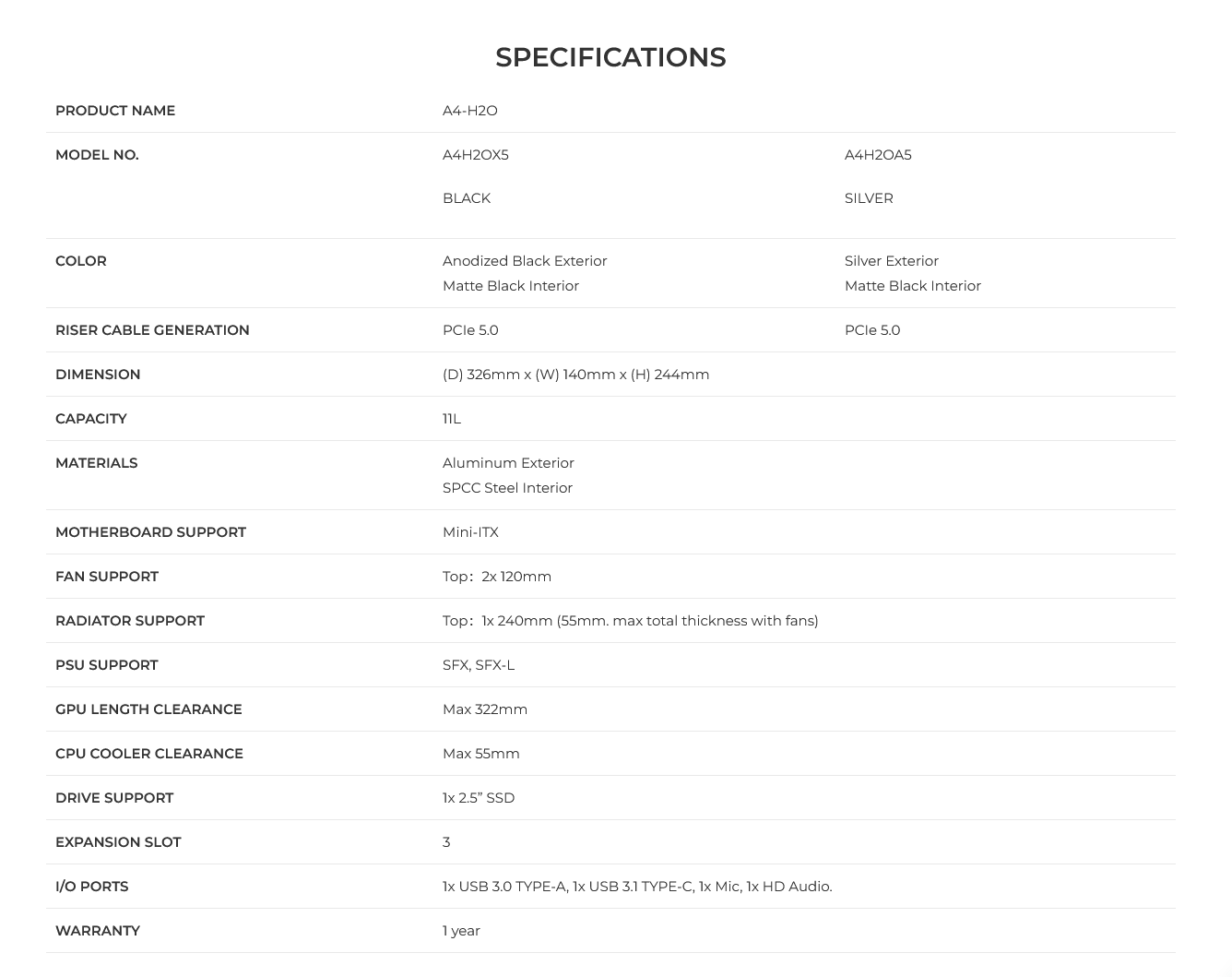The image size is (1232, 977).
Task: Select the SILVER model variant text
Action: click(869, 198)
